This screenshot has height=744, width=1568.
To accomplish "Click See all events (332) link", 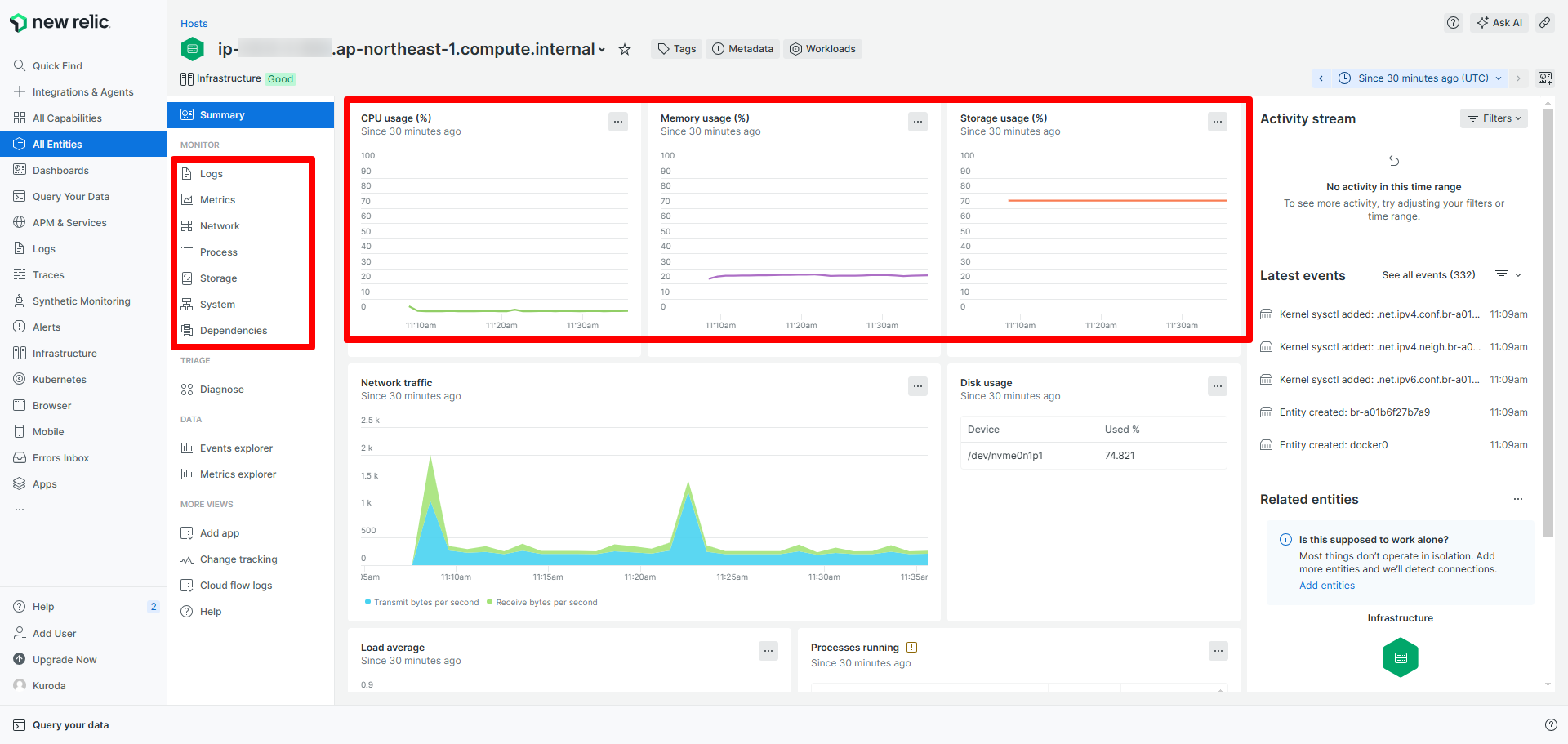I will tap(1428, 275).
